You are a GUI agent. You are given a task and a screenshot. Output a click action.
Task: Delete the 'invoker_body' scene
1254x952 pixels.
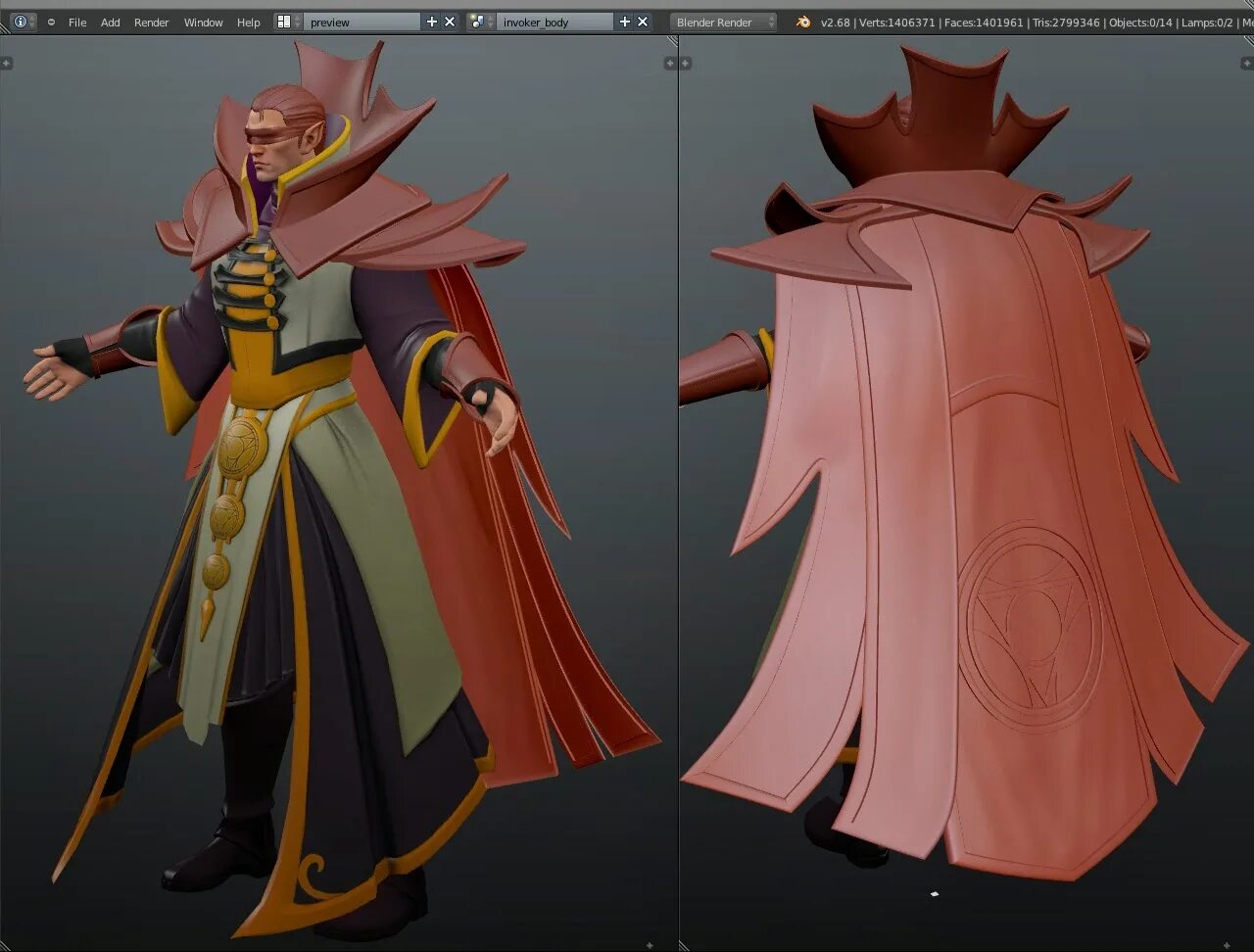(x=643, y=22)
